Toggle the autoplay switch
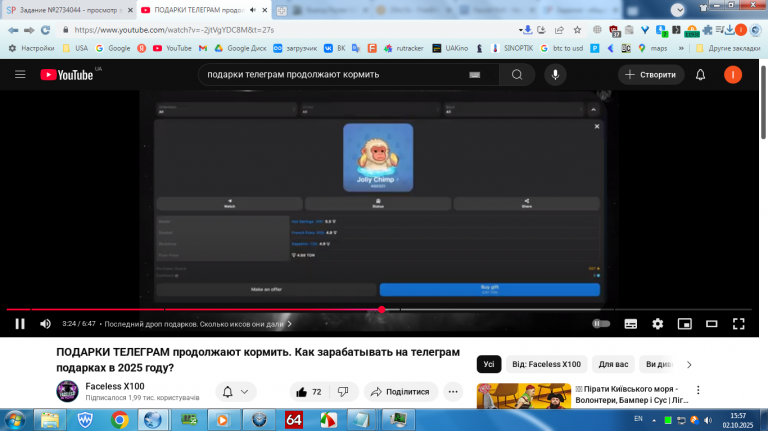 tap(601, 324)
